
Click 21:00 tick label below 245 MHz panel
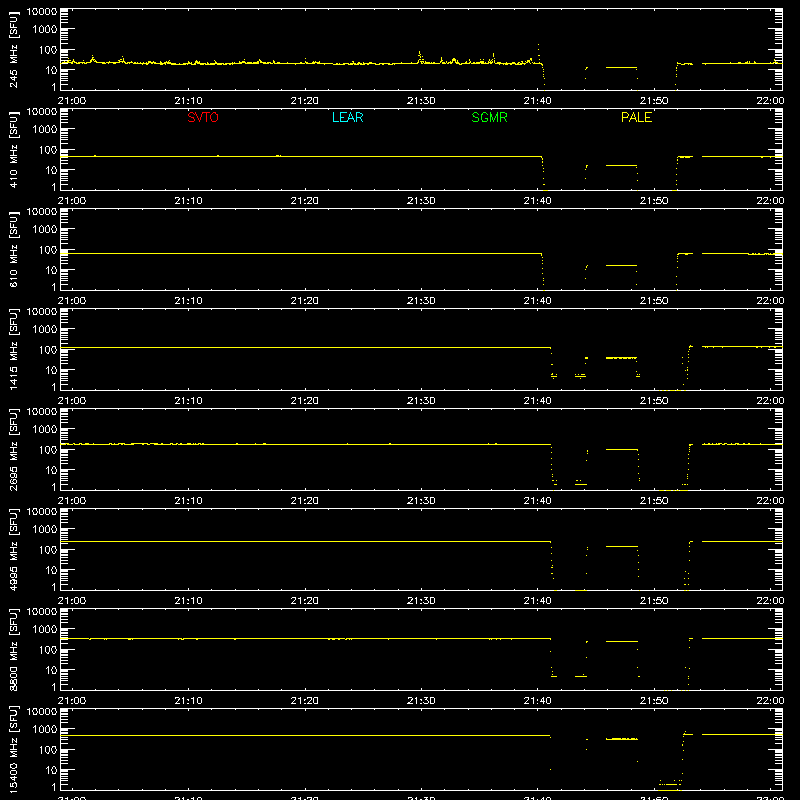coord(72,101)
